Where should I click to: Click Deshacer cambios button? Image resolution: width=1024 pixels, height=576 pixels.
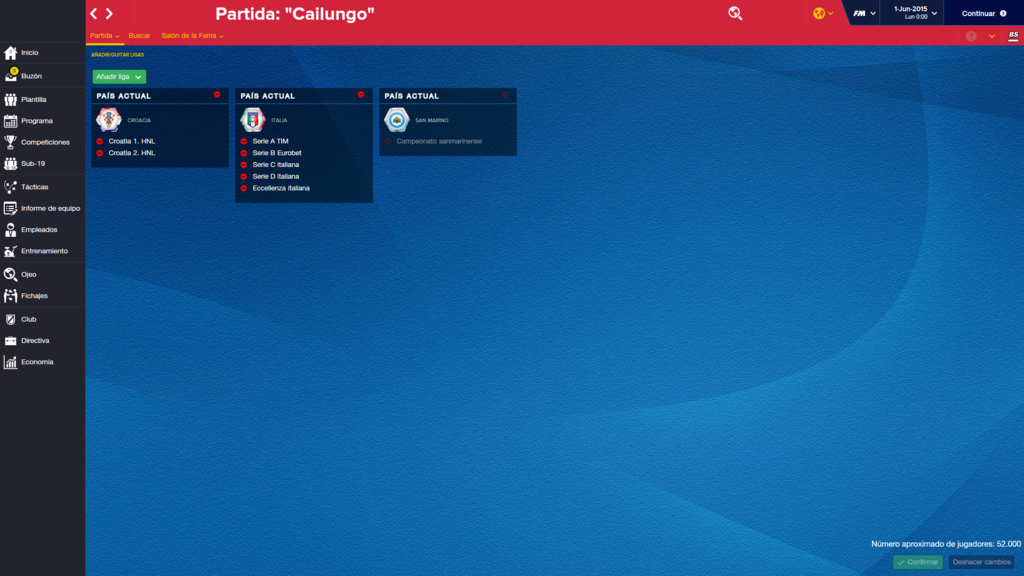981,562
